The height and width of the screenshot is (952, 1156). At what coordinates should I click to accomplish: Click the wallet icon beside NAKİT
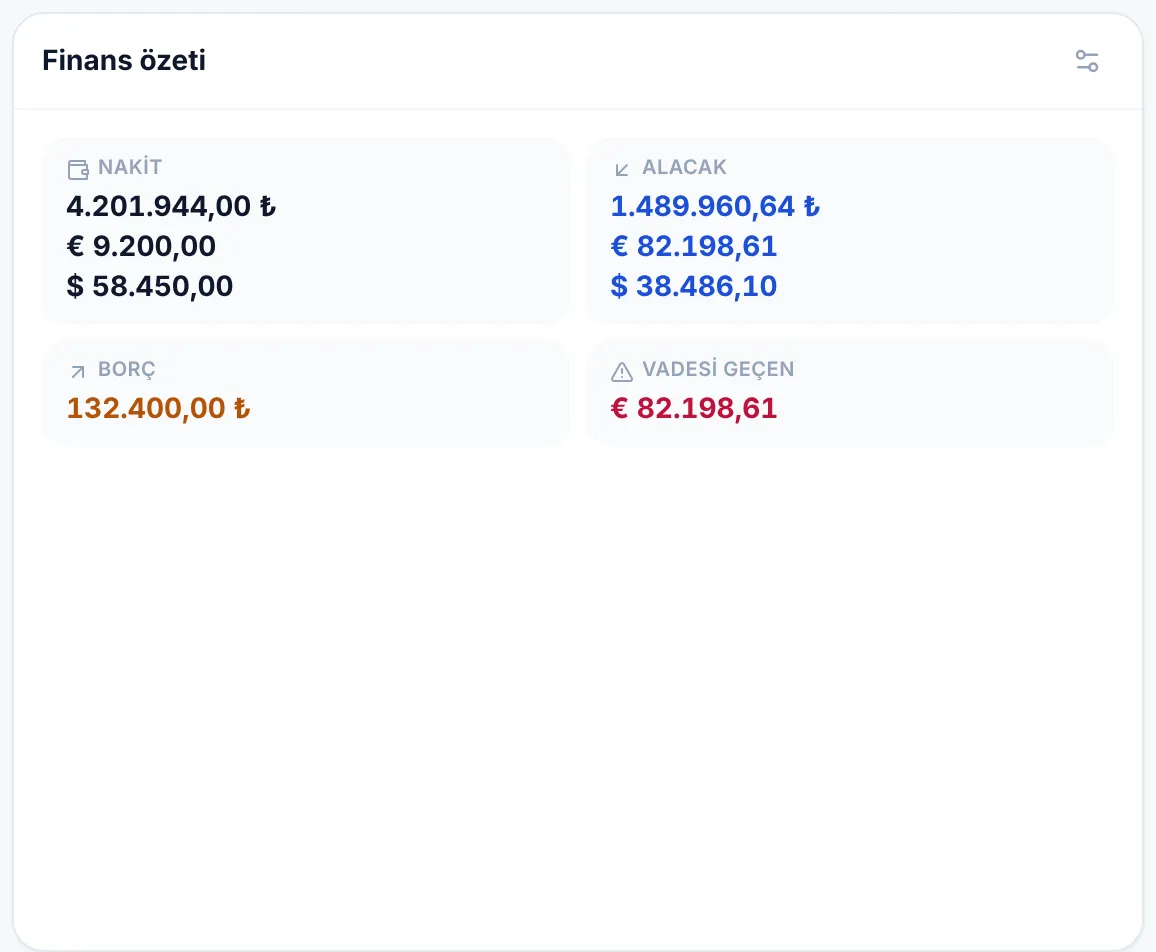(78, 169)
